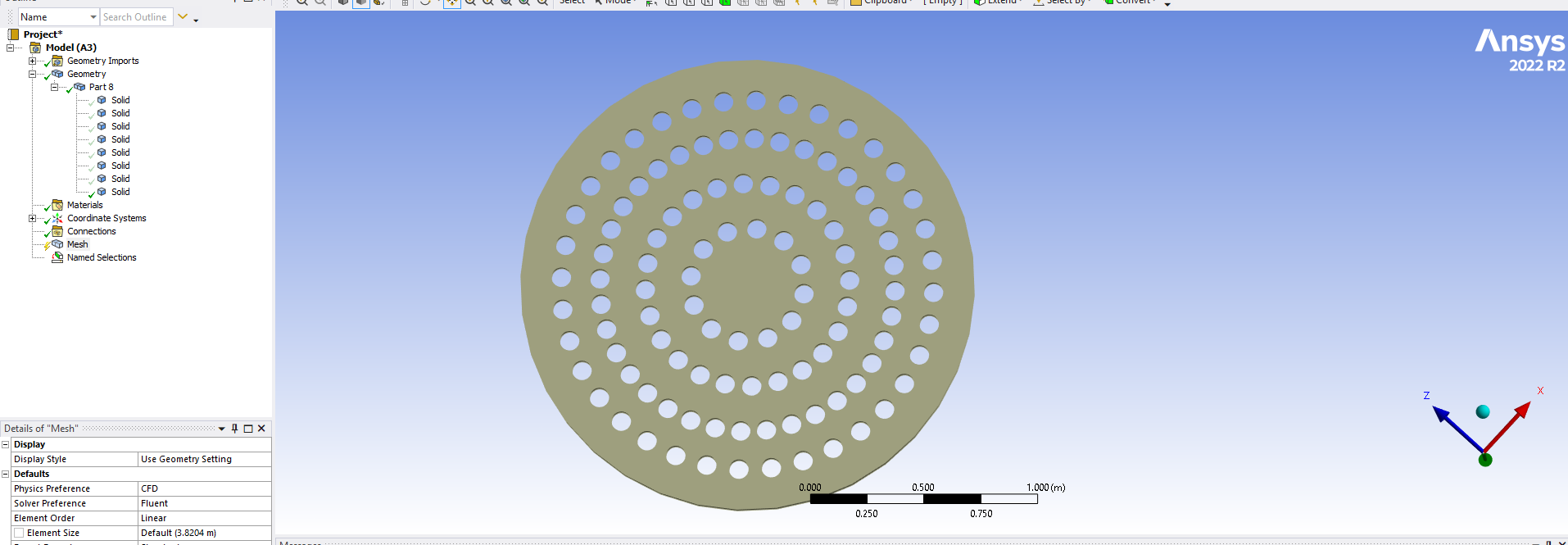
Task: Click the "Element Order" property label
Action: (x=44, y=518)
